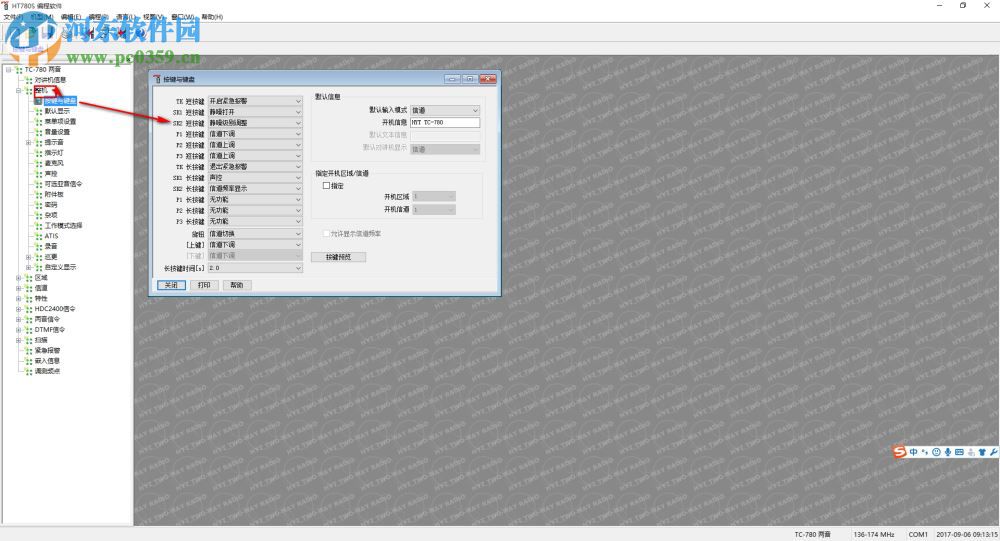The height and width of the screenshot is (541, 1000).
Task: Open Sogou emoji smiley icon
Action: pyautogui.click(x=936, y=452)
